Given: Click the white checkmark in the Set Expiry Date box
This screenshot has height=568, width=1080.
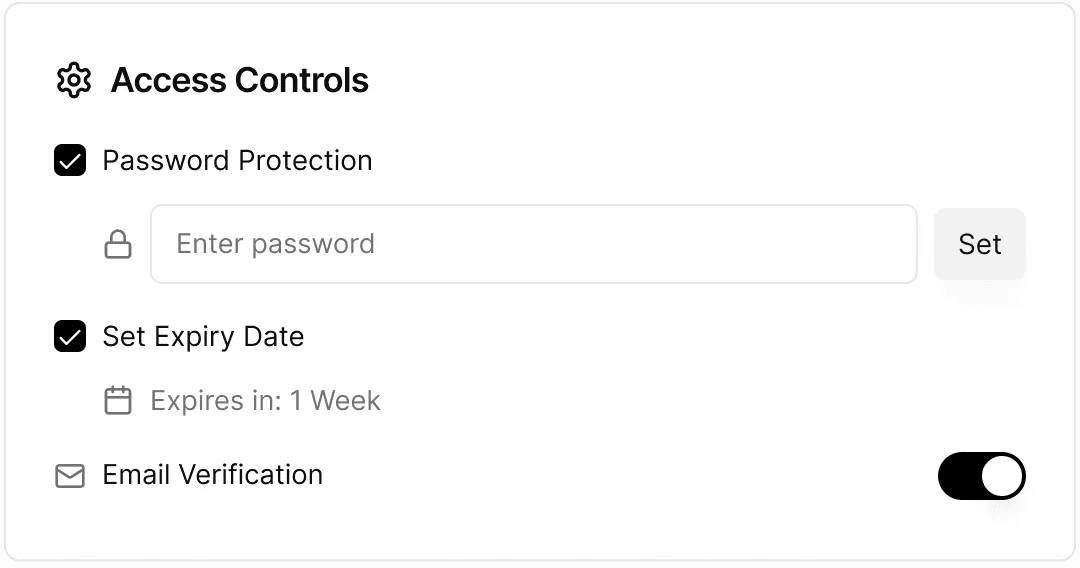Looking at the screenshot, I should [x=70, y=336].
